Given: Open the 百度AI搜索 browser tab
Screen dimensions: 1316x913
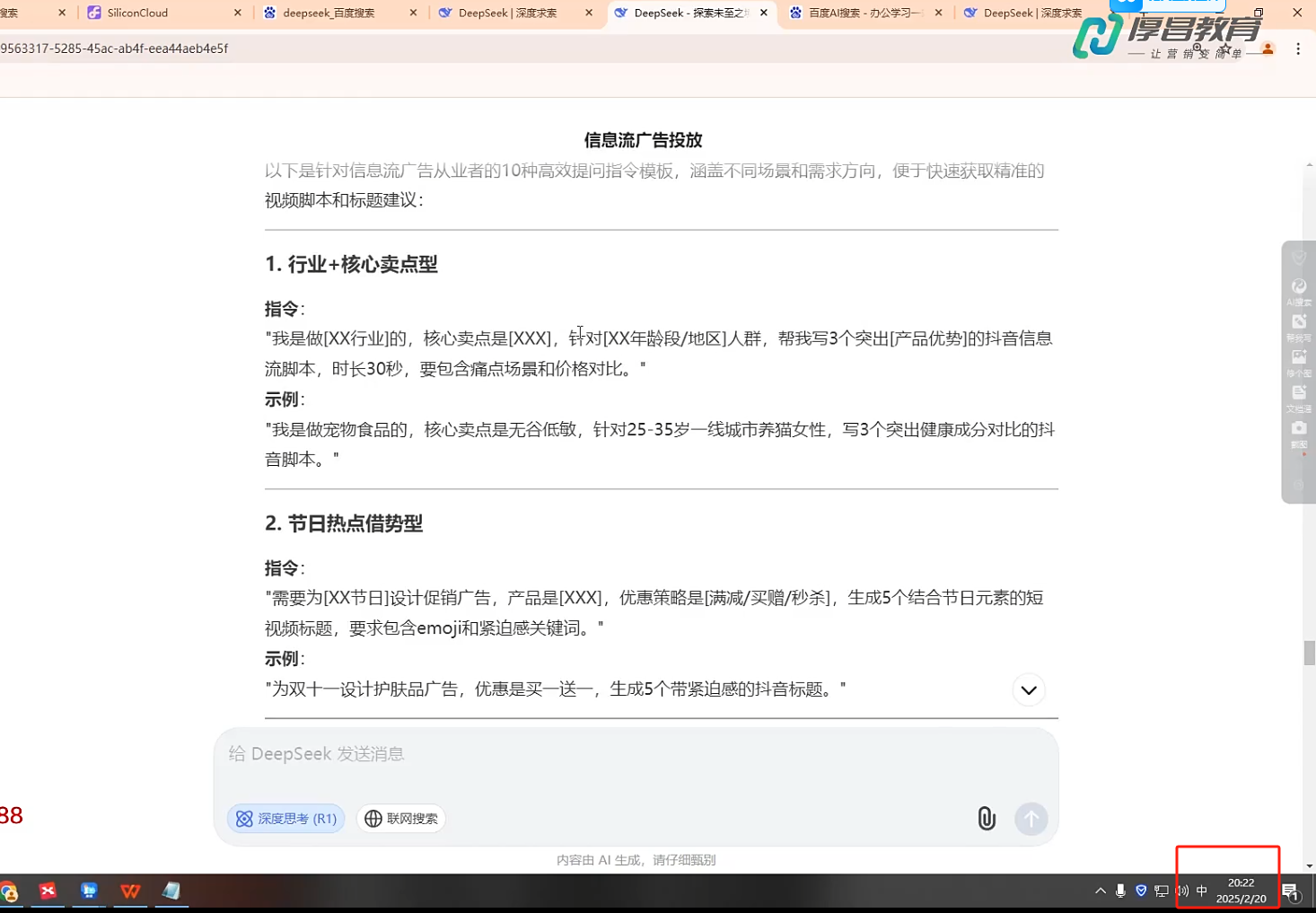Looking at the screenshot, I should pyautogui.click(x=864, y=13).
